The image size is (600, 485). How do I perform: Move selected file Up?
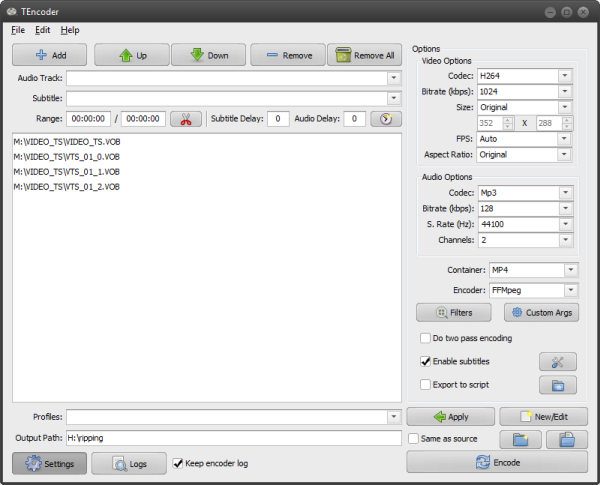tap(132, 55)
